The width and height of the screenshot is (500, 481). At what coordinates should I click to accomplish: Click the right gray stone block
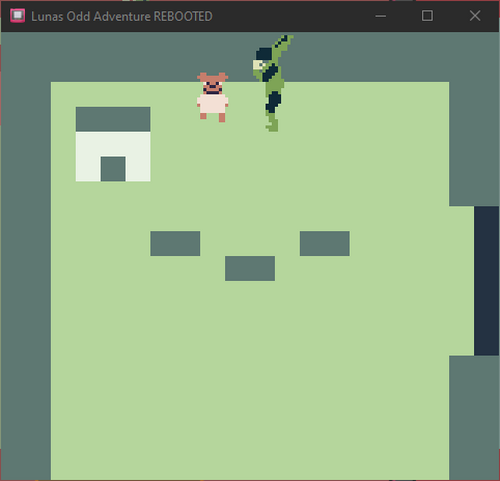(x=325, y=244)
